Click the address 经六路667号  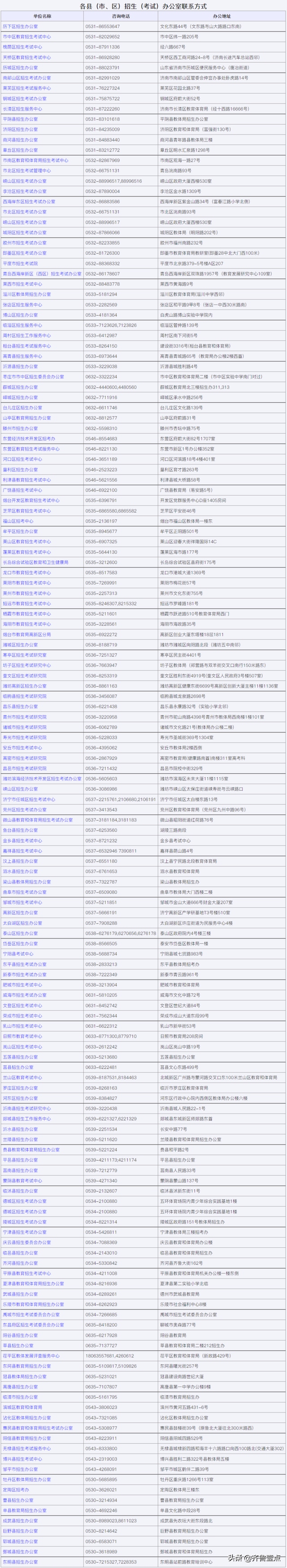173,47
